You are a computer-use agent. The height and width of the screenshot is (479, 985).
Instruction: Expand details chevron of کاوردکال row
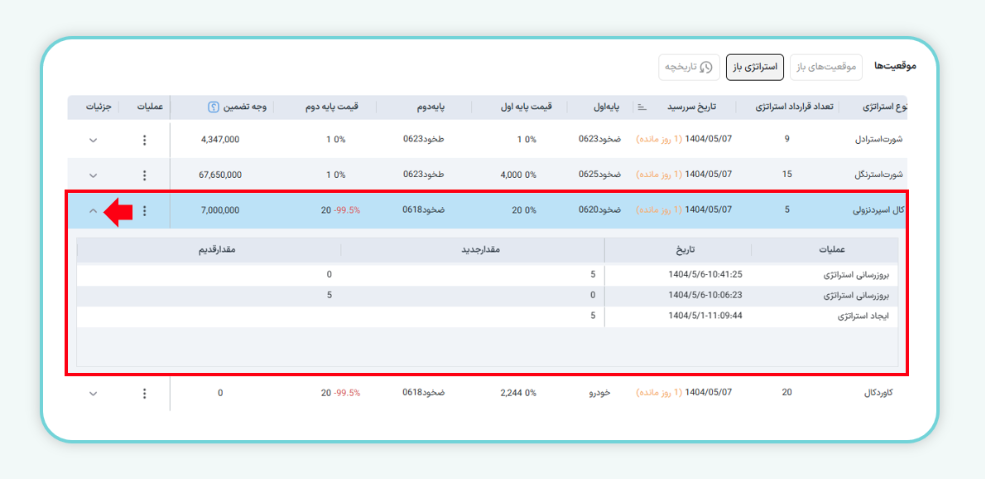(x=93, y=393)
